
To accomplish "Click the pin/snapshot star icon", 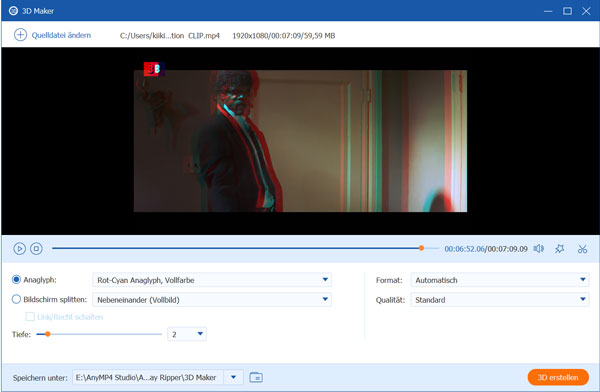I will pyautogui.click(x=559, y=249).
